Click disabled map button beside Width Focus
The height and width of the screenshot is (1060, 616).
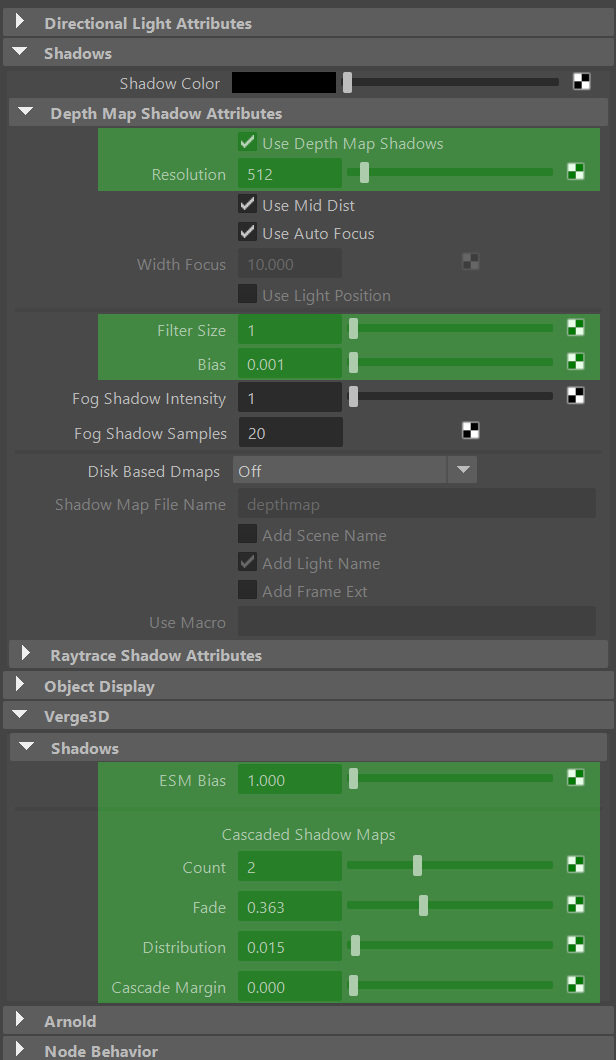471,262
